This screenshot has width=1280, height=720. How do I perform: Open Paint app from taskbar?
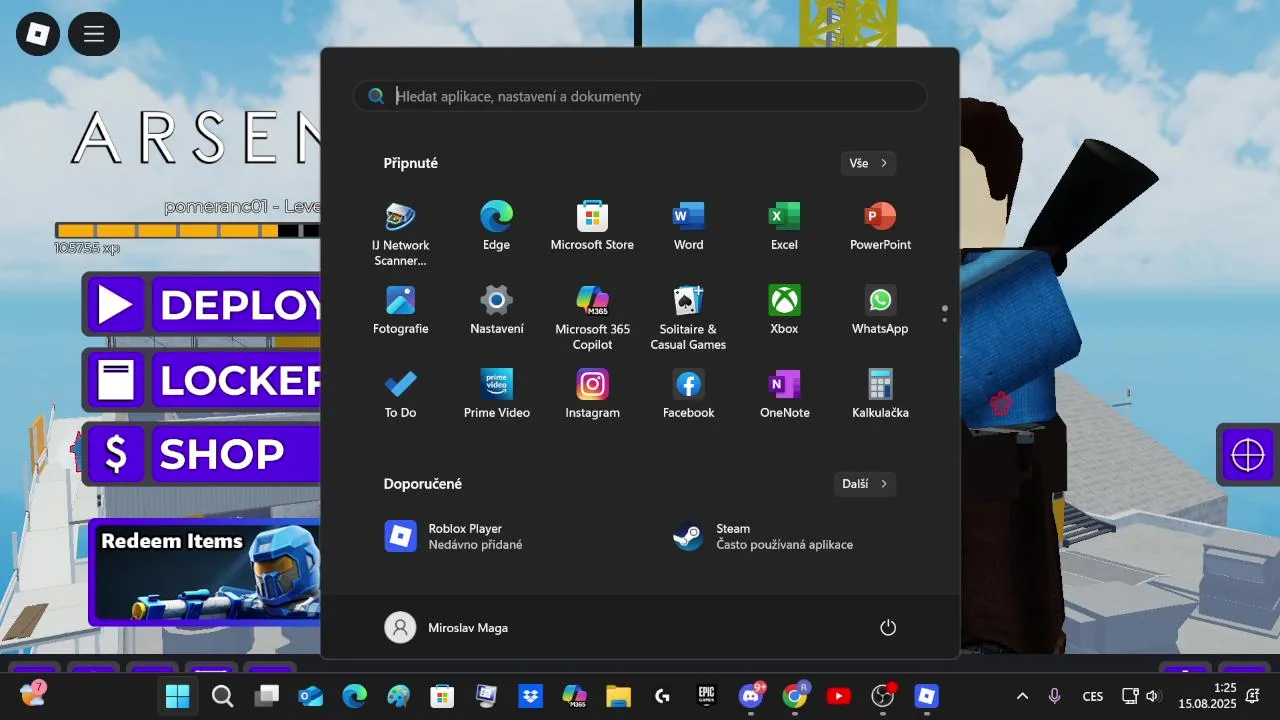tap(398, 696)
